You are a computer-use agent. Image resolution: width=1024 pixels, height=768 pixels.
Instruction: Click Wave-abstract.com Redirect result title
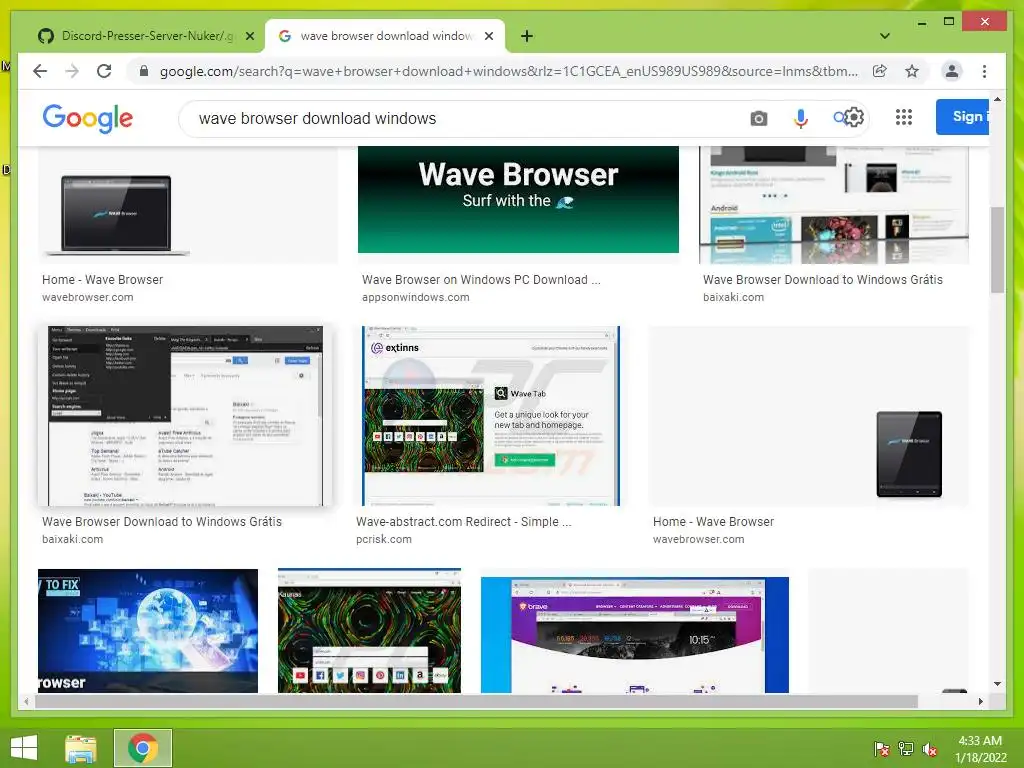click(464, 522)
